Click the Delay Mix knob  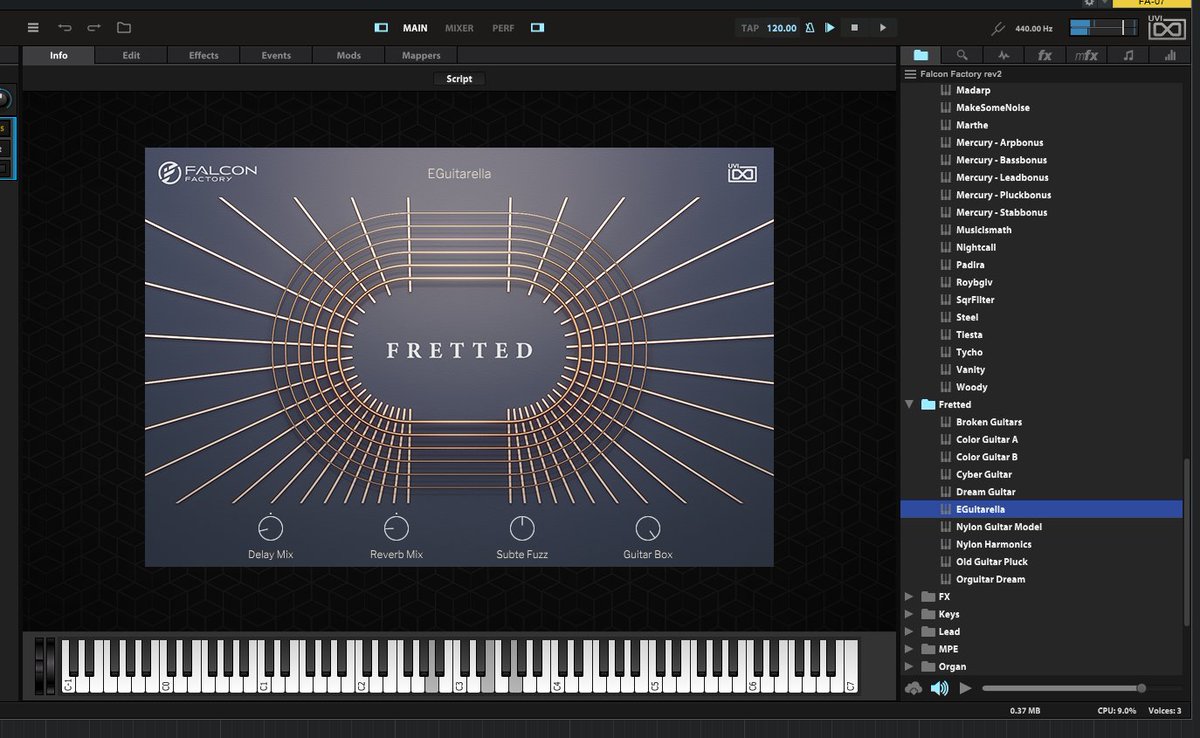coord(271,528)
